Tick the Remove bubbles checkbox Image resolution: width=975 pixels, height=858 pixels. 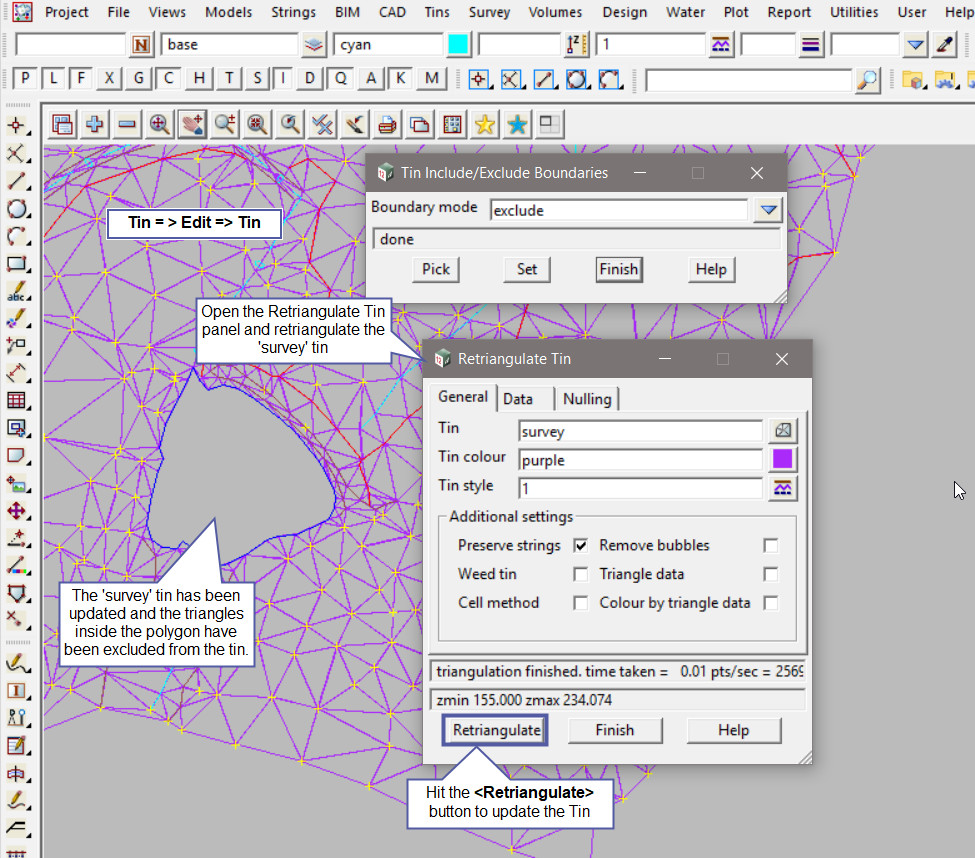point(770,546)
